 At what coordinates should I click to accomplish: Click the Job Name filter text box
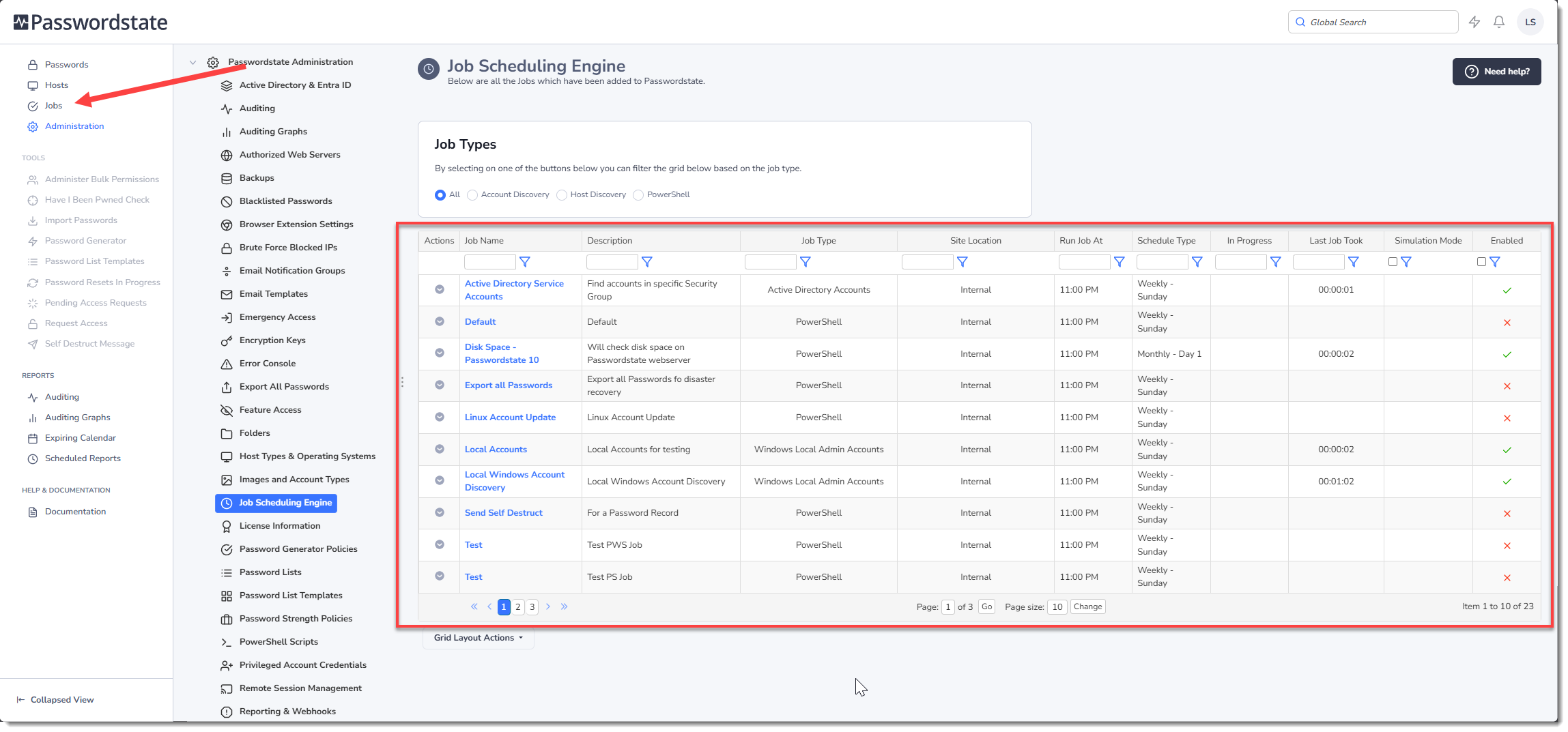(x=490, y=262)
